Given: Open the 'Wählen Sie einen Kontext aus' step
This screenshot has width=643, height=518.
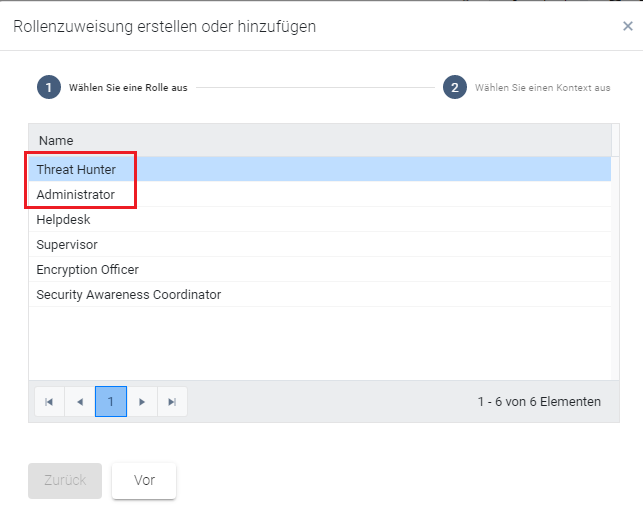Looking at the screenshot, I should [542, 88].
